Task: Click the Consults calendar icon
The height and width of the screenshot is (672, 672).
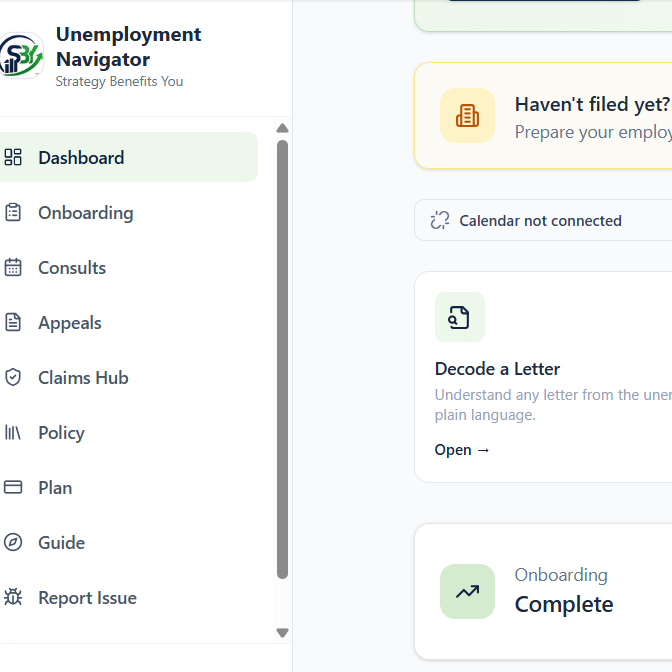Action: coord(13,267)
